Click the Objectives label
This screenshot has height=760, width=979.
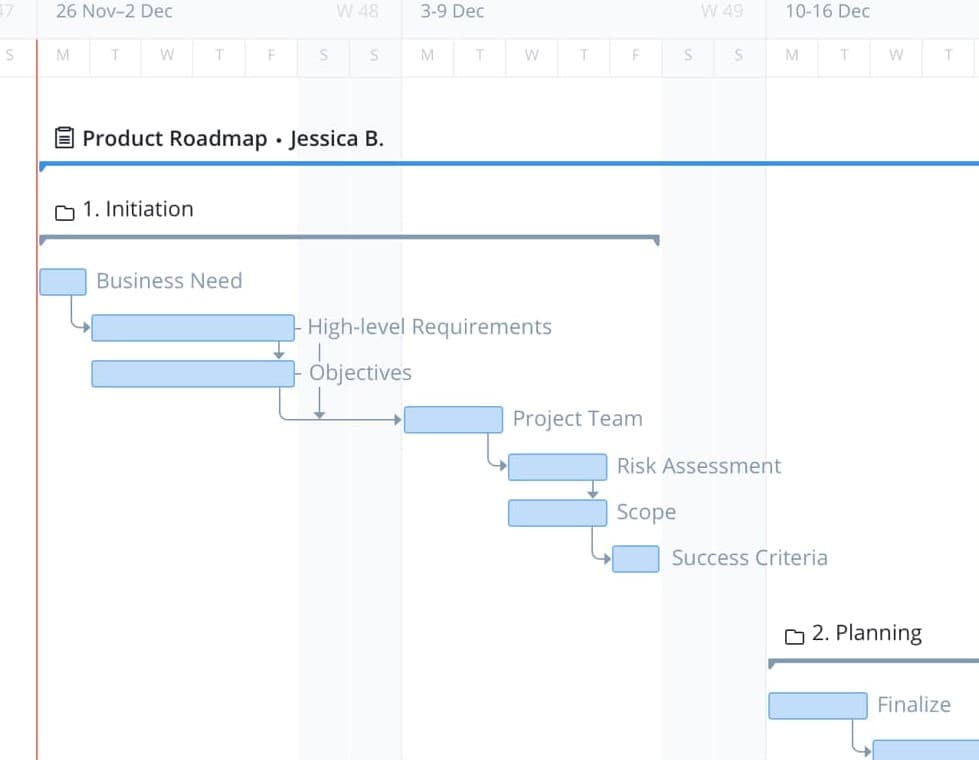point(360,373)
